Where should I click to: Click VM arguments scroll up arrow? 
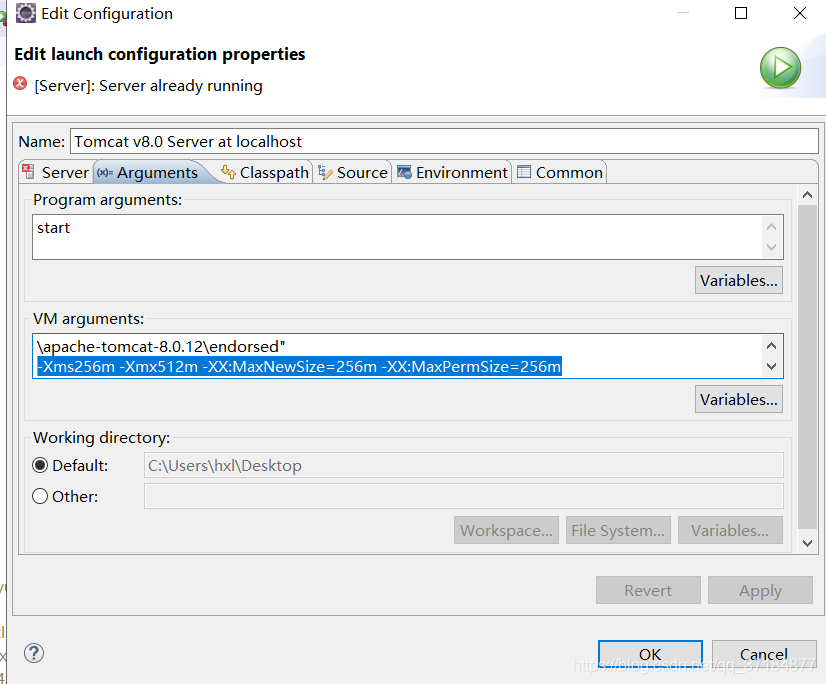click(772, 346)
